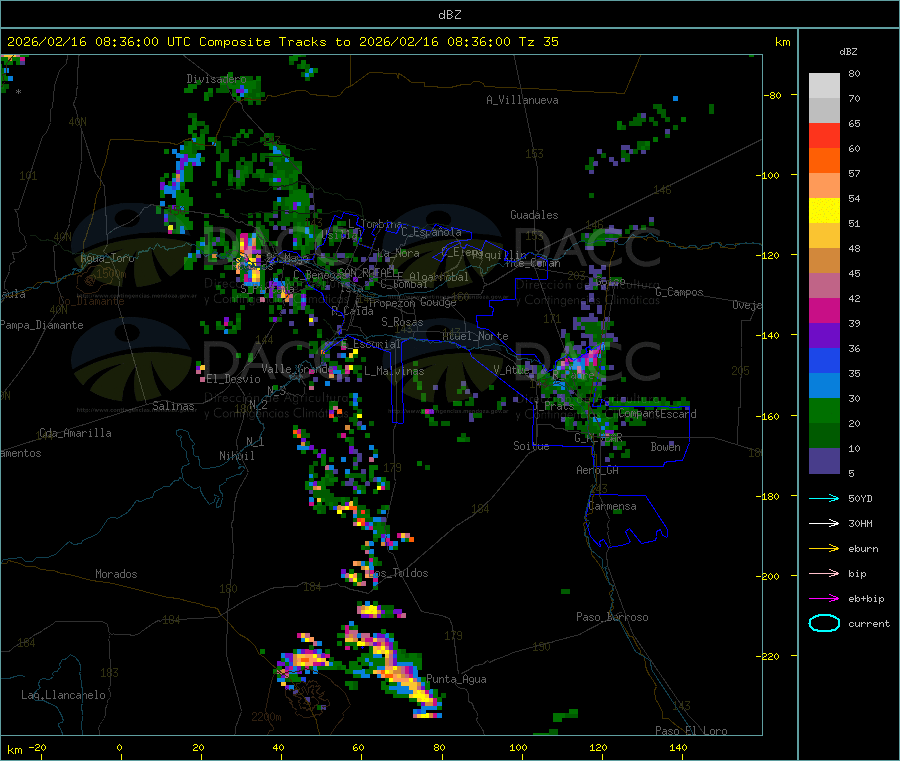
Task: Click the 'S_Rosas' map label
Action: [x=402, y=322]
